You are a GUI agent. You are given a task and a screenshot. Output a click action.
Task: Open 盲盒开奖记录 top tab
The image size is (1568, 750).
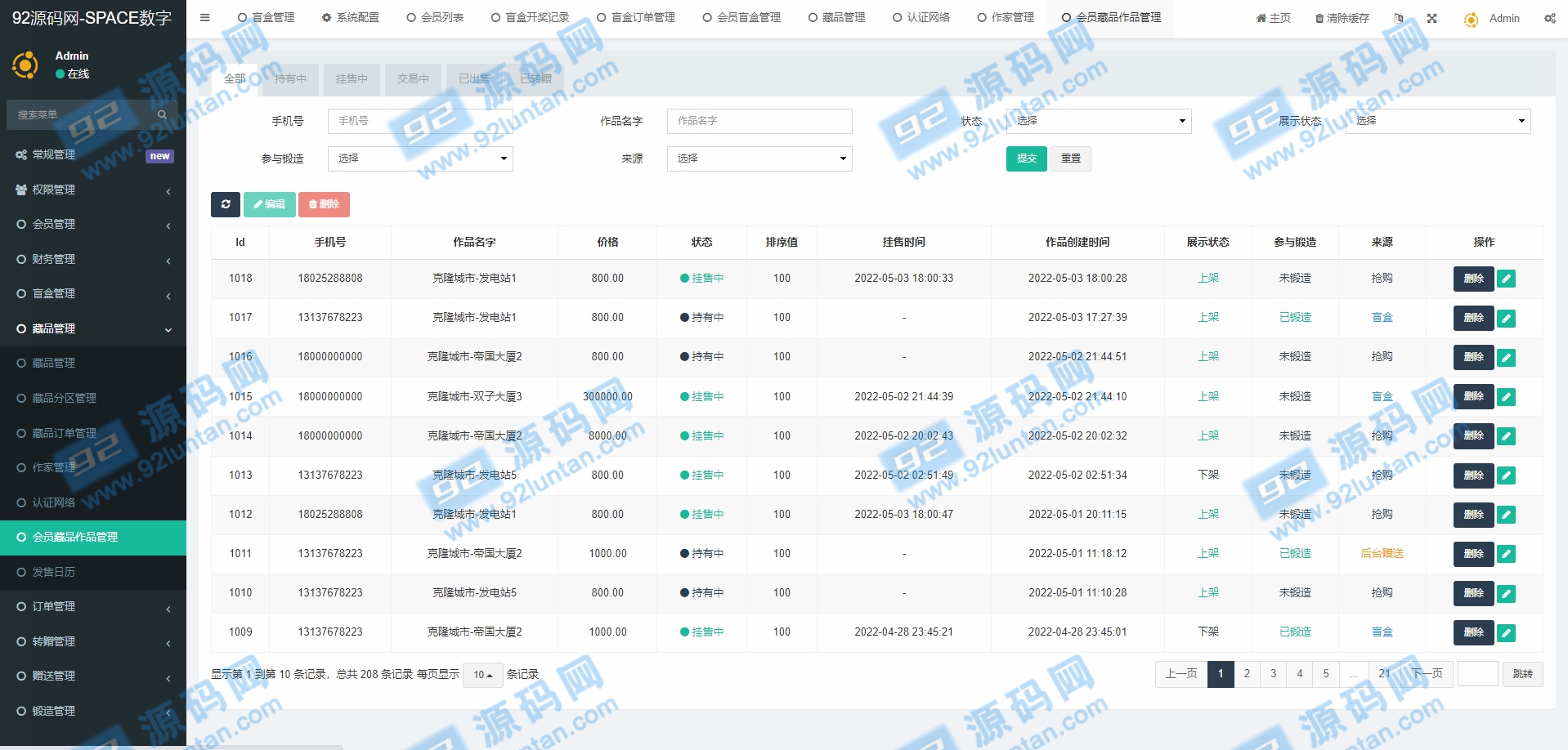[530, 17]
